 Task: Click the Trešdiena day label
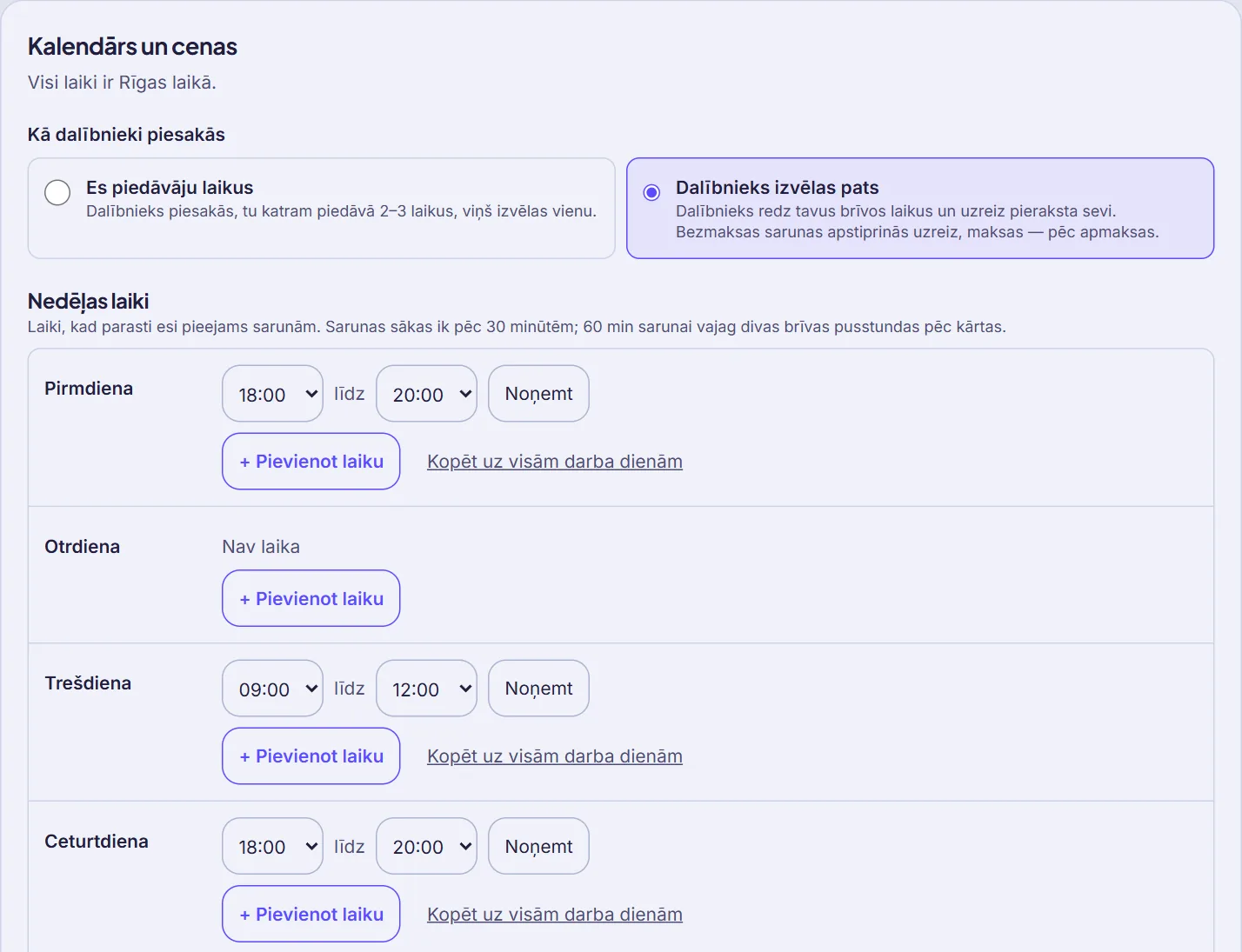(88, 683)
